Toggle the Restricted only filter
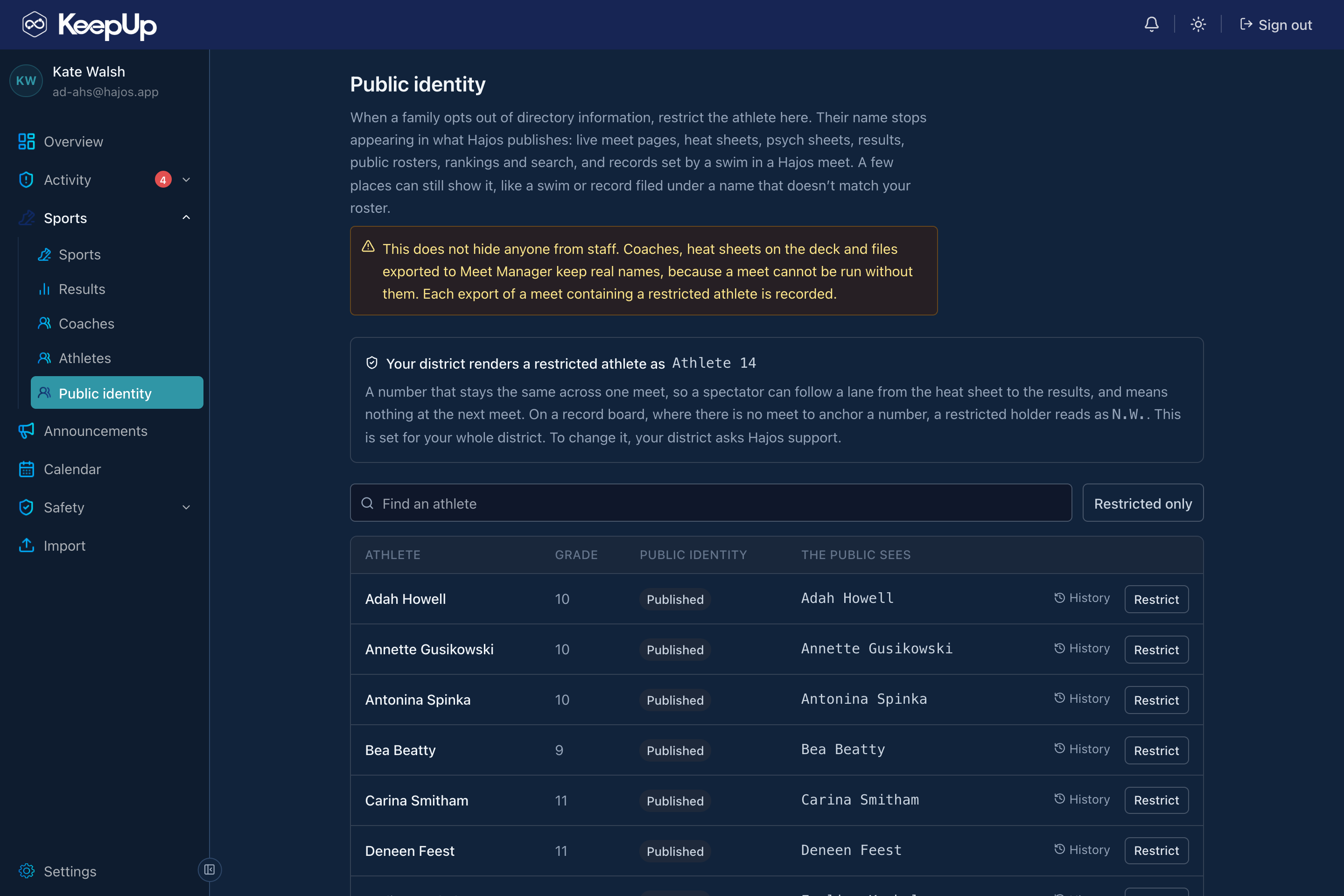 (x=1143, y=503)
